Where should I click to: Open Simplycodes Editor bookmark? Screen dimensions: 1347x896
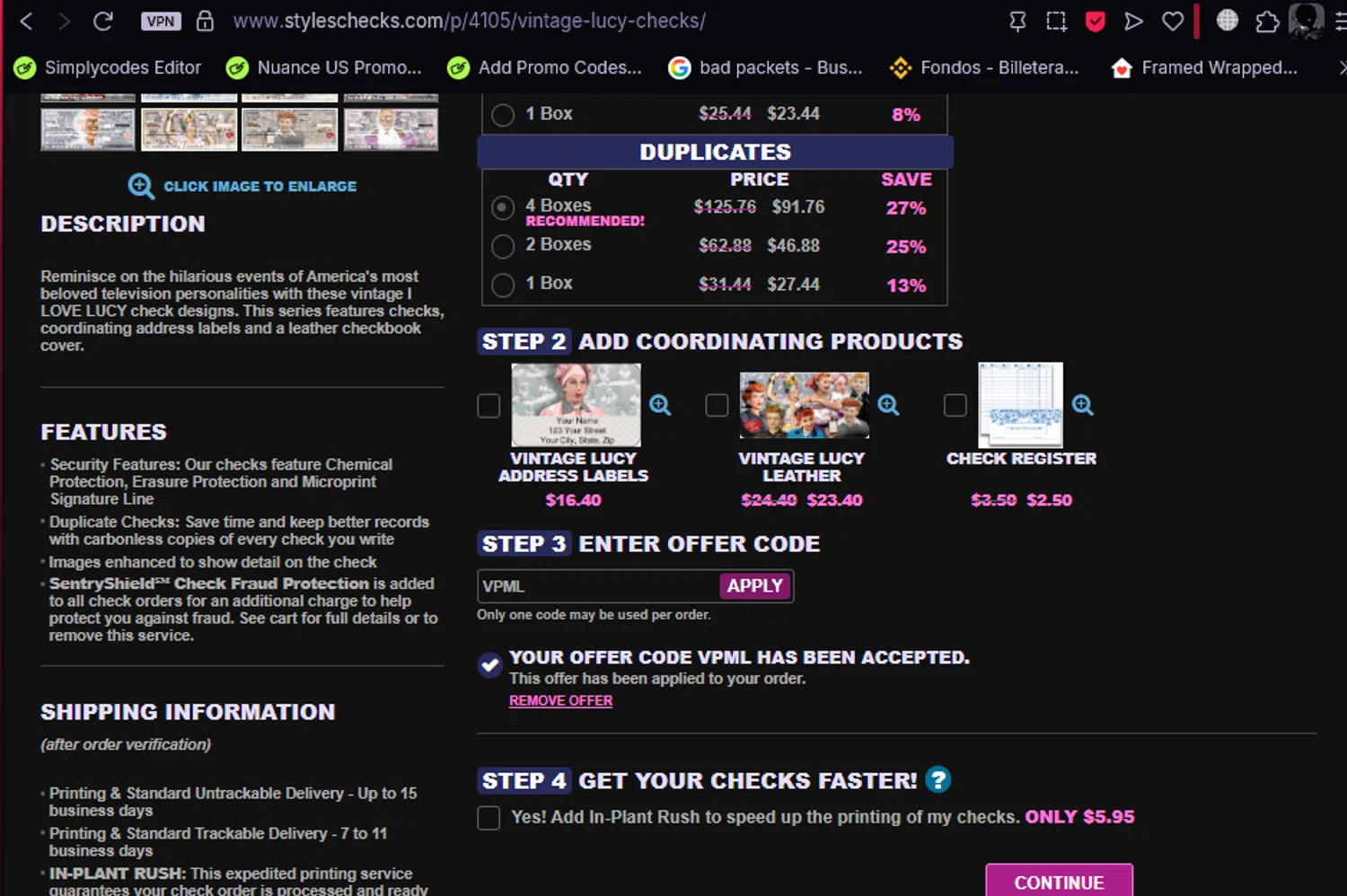click(x=108, y=67)
